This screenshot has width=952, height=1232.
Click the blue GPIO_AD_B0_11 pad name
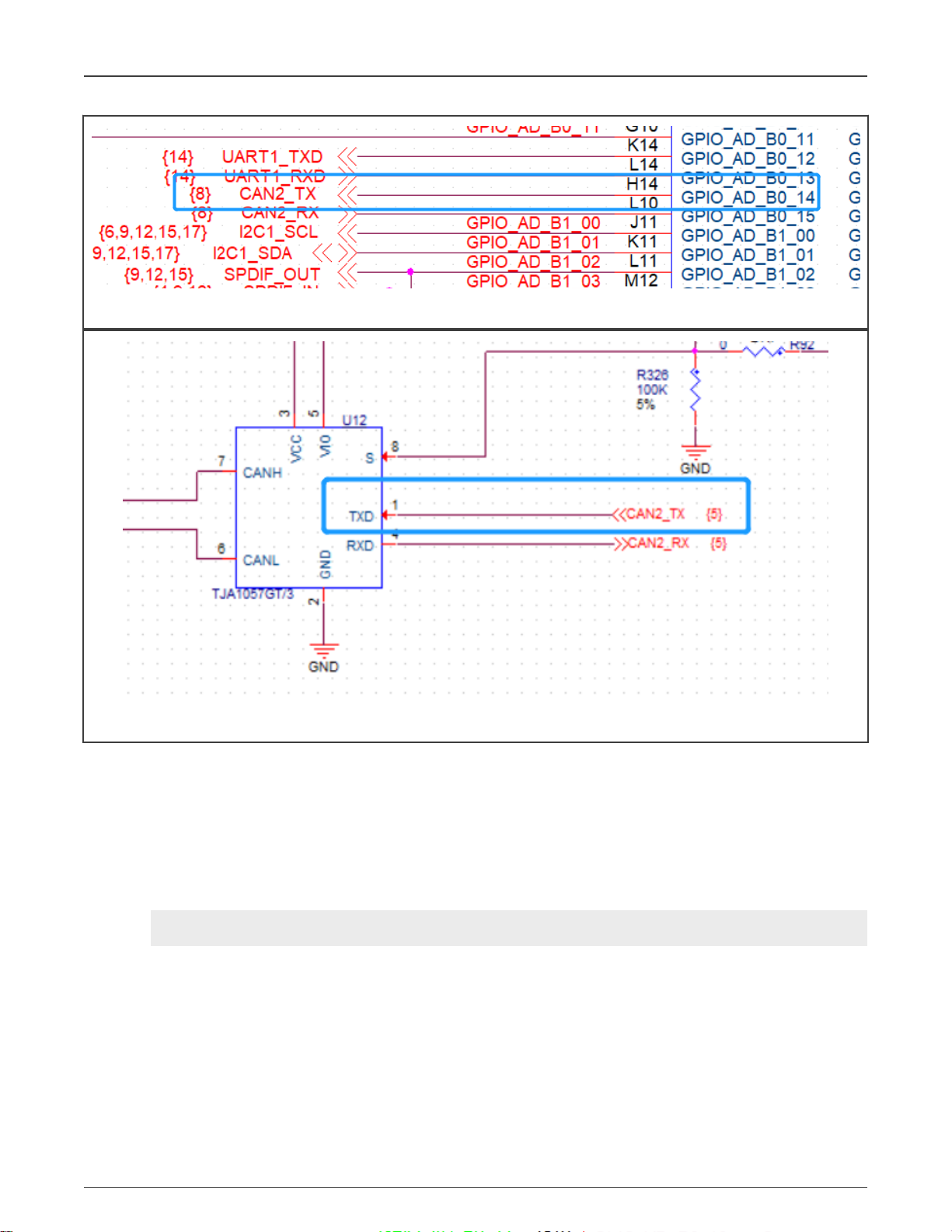748,139
